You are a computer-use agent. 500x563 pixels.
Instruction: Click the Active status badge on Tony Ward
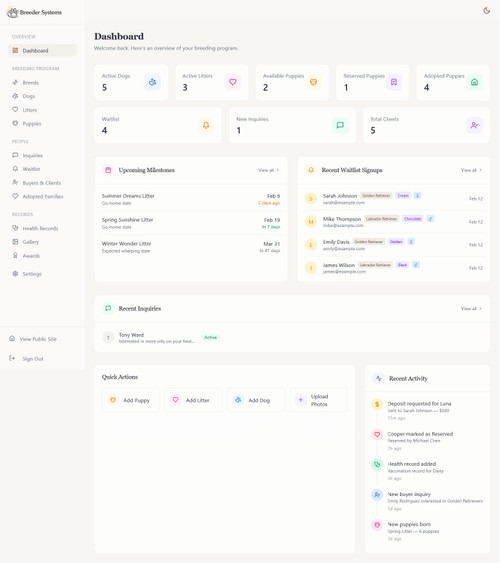[210, 337]
